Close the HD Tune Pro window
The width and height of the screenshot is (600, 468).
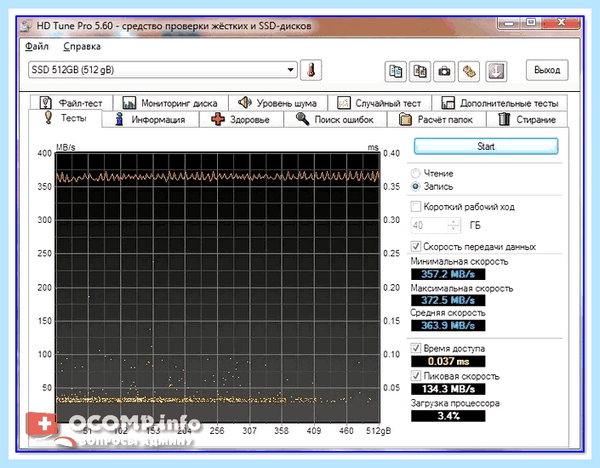point(561,23)
